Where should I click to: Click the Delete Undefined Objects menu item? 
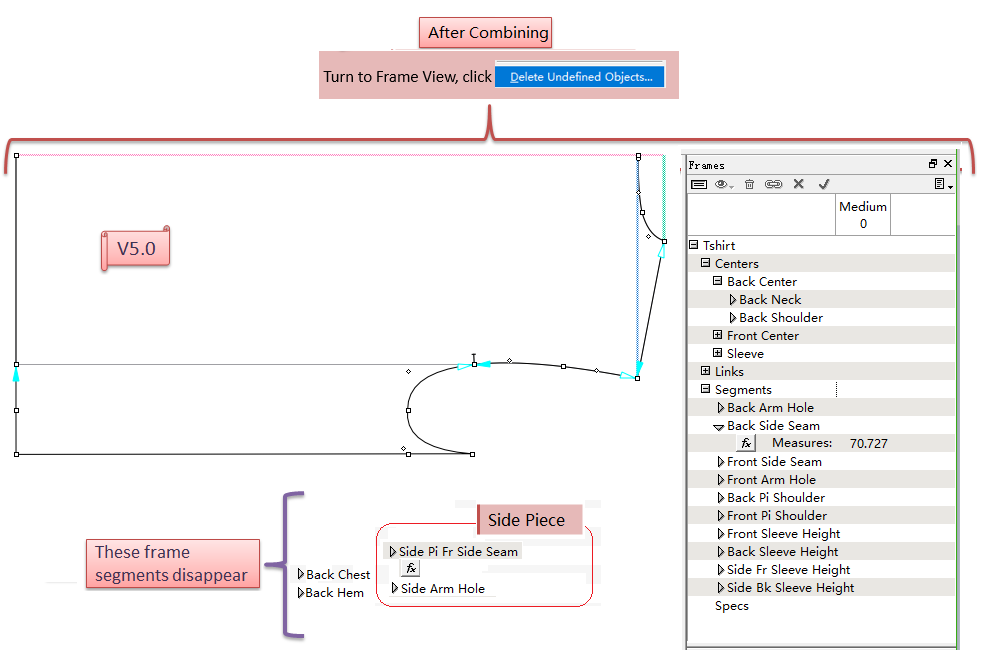click(580, 77)
